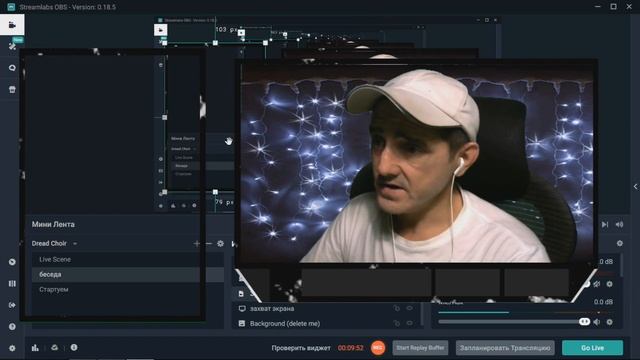Open the Layout editor sidebar icon
This screenshot has width=640, height=360.
click(x=12, y=283)
